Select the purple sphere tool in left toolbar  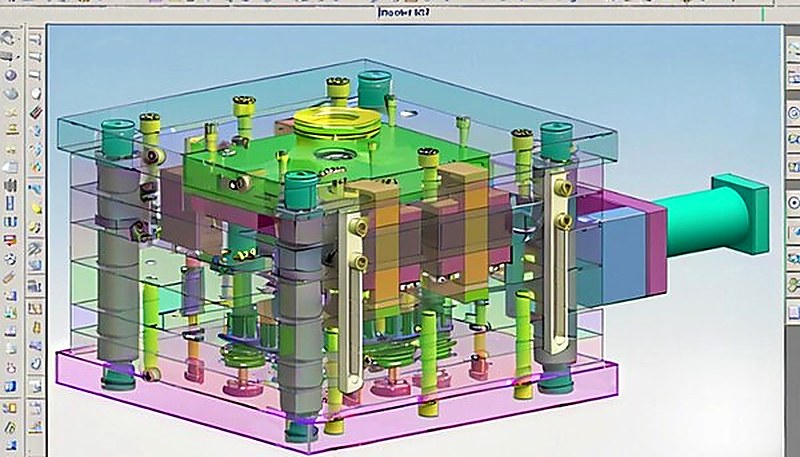[x=10, y=75]
